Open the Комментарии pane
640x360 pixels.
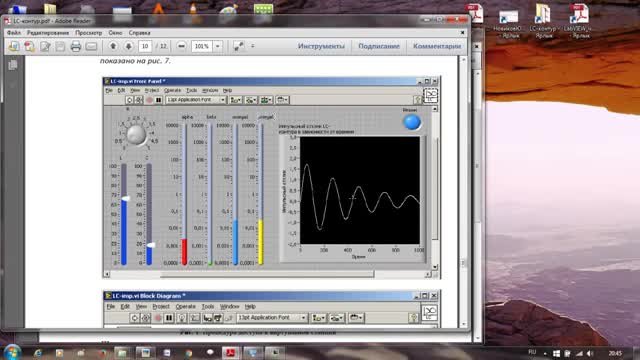[x=437, y=46]
